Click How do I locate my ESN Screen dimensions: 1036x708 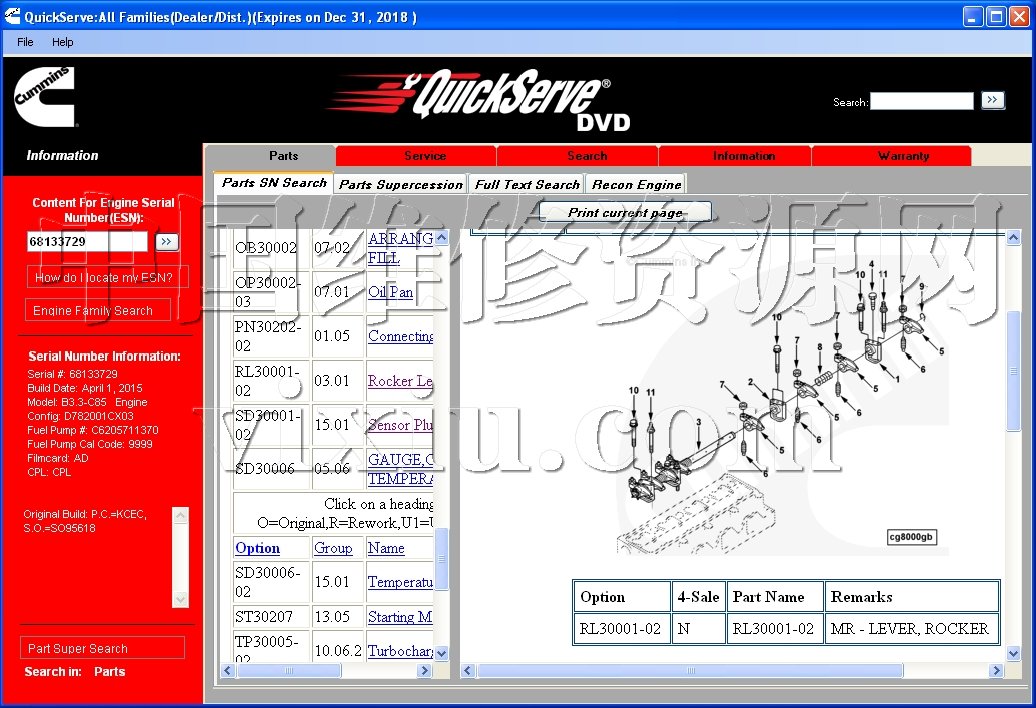104,278
